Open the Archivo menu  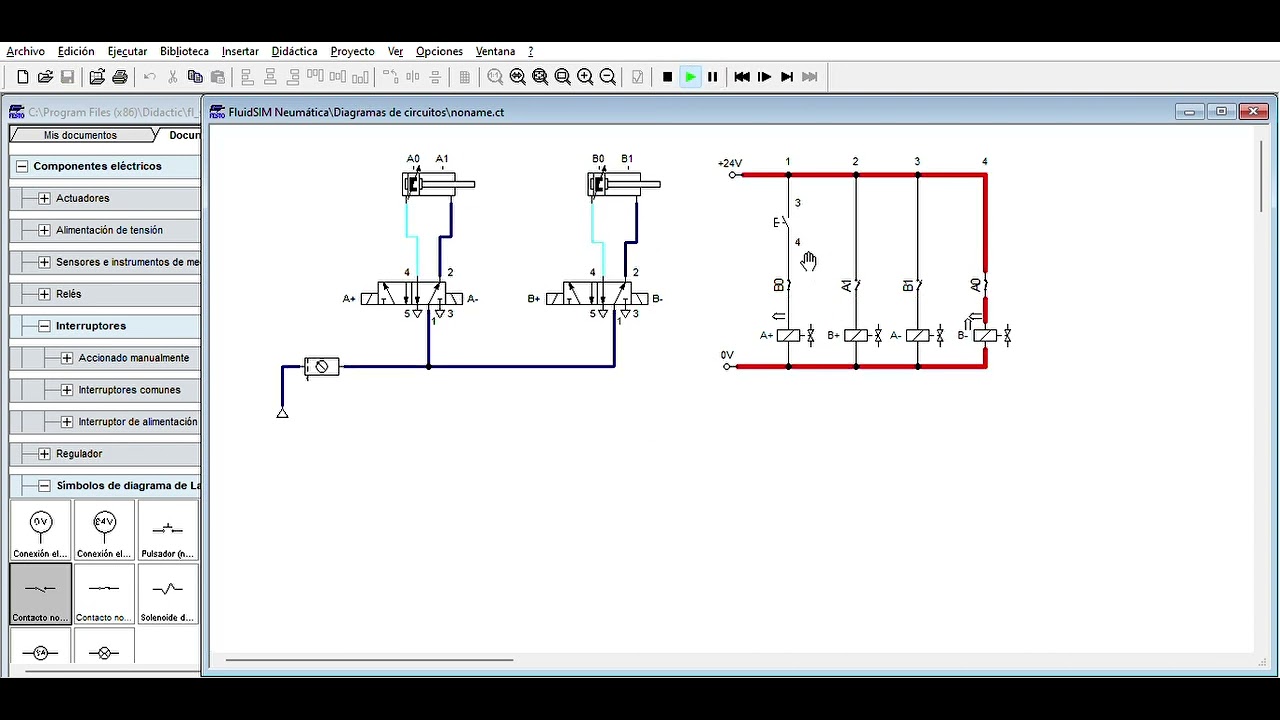click(x=25, y=51)
